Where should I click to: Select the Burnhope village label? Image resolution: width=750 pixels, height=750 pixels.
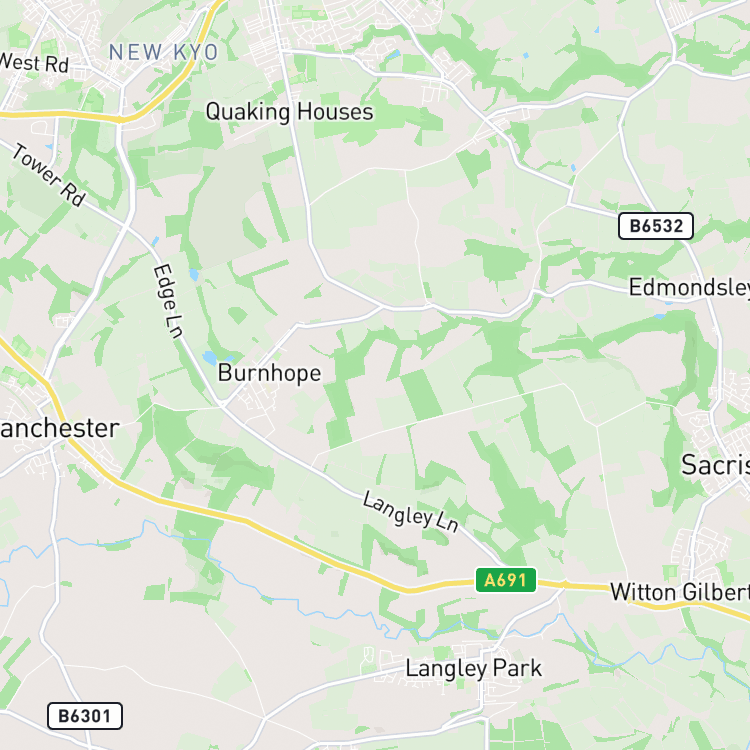(269, 373)
